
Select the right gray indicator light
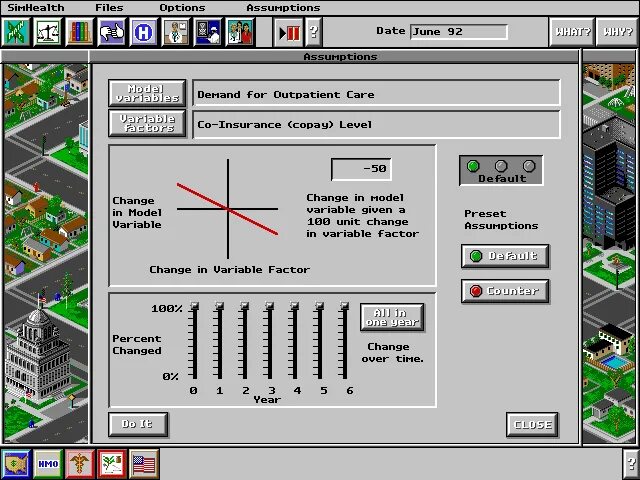tap(529, 166)
